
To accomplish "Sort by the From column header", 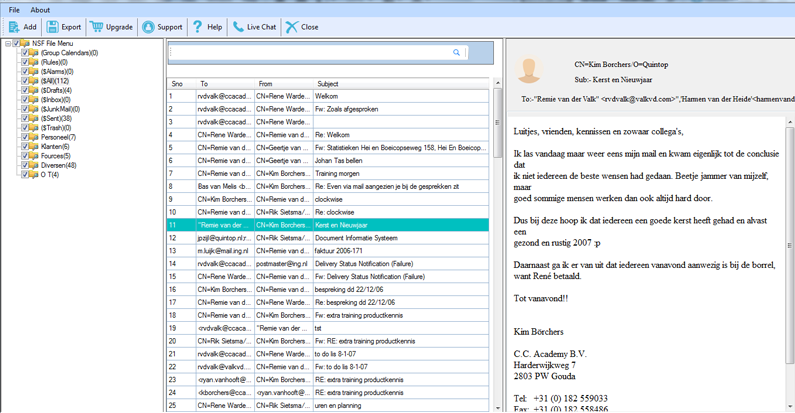I will click(283, 84).
